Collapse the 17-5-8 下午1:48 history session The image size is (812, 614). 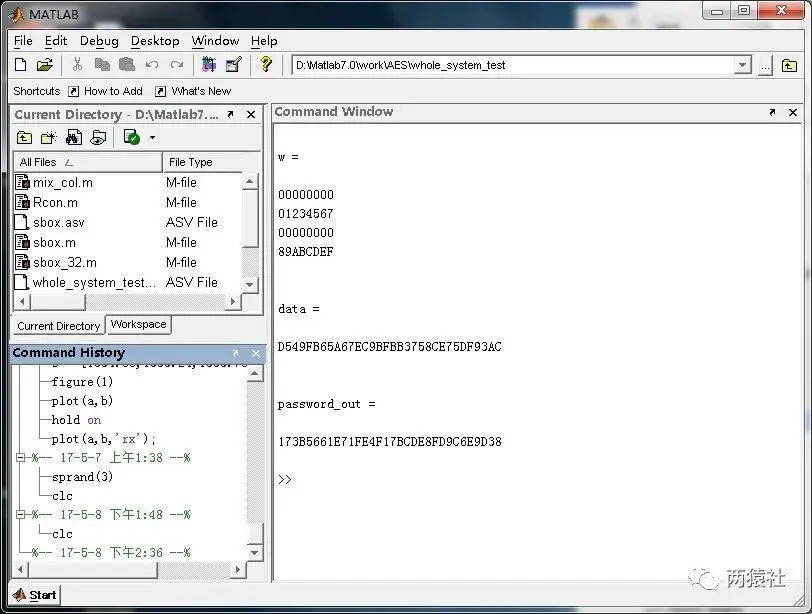click(x=21, y=515)
